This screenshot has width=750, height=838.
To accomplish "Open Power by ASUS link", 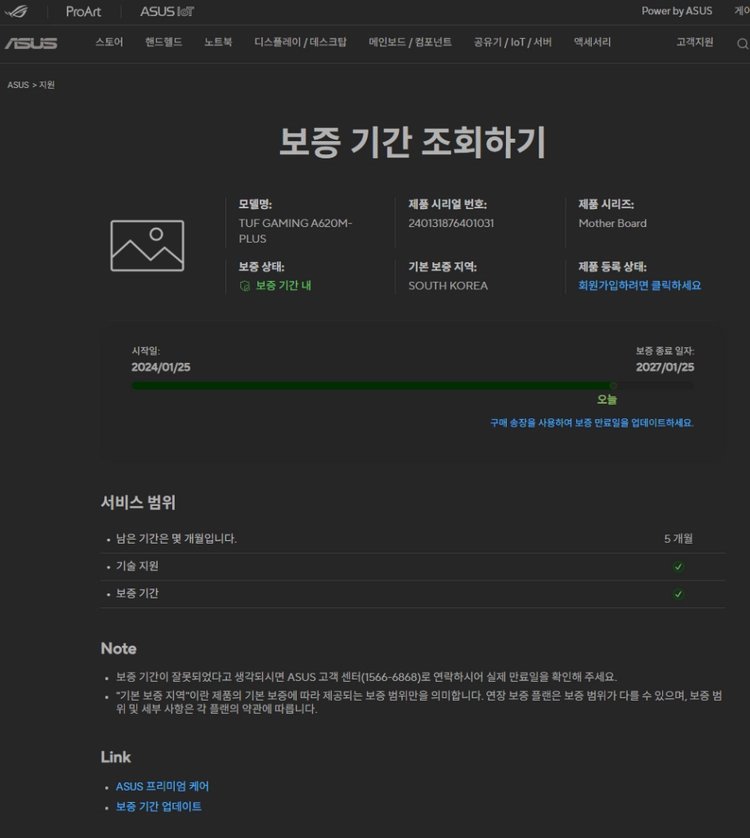I will [677, 11].
